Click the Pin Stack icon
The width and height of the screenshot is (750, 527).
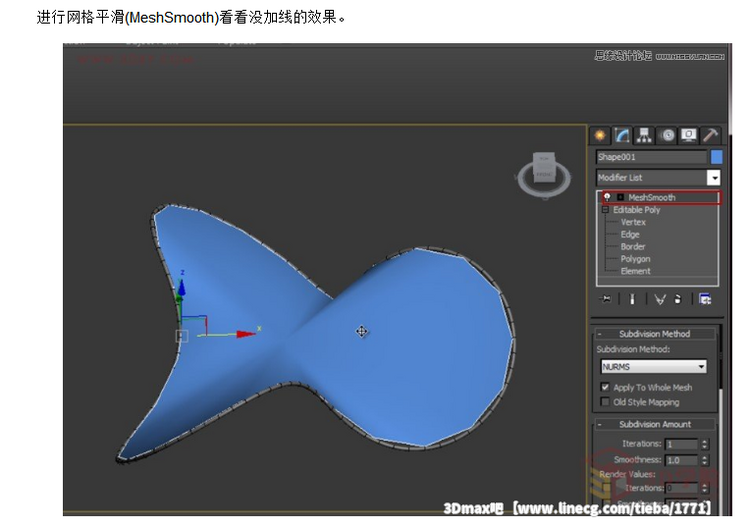tap(606, 299)
